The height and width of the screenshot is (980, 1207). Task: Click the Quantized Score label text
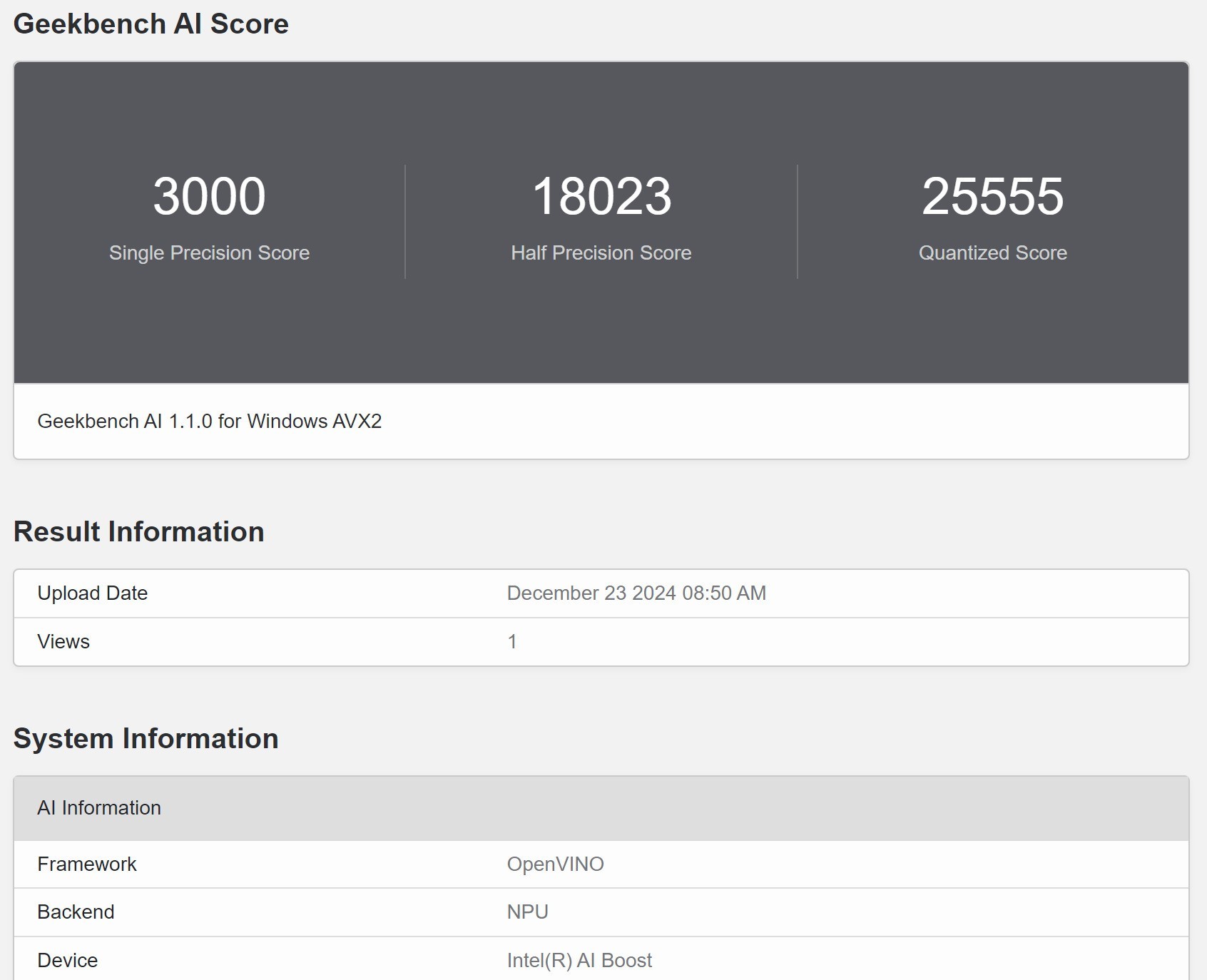pyautogui.click(x=993, y=252)
